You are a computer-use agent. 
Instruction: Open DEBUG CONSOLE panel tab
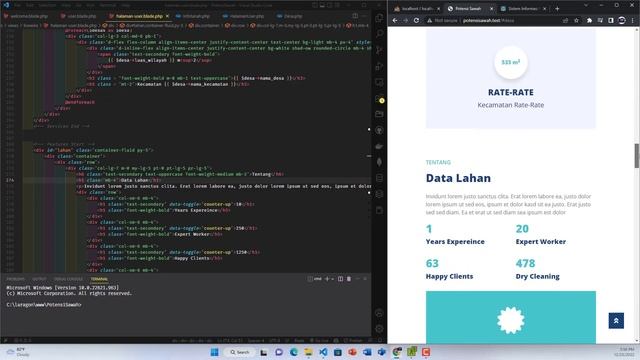coord(68,279)
